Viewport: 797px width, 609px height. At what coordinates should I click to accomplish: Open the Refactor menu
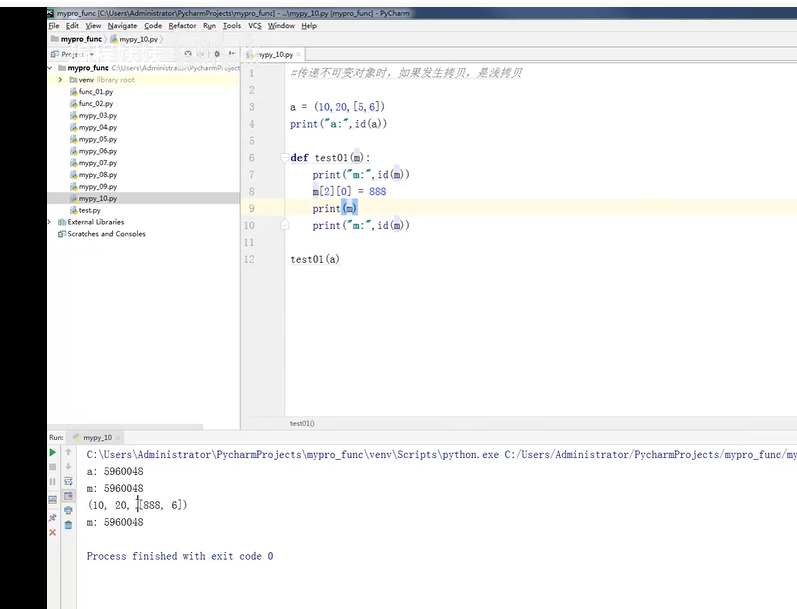[x=182, y=26]
